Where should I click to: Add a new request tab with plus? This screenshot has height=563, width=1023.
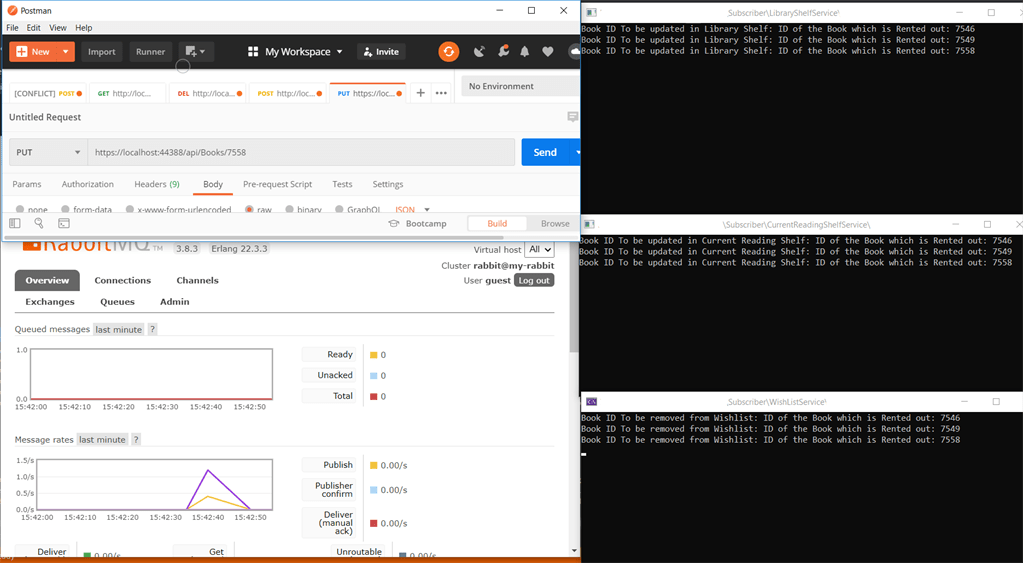421,93
